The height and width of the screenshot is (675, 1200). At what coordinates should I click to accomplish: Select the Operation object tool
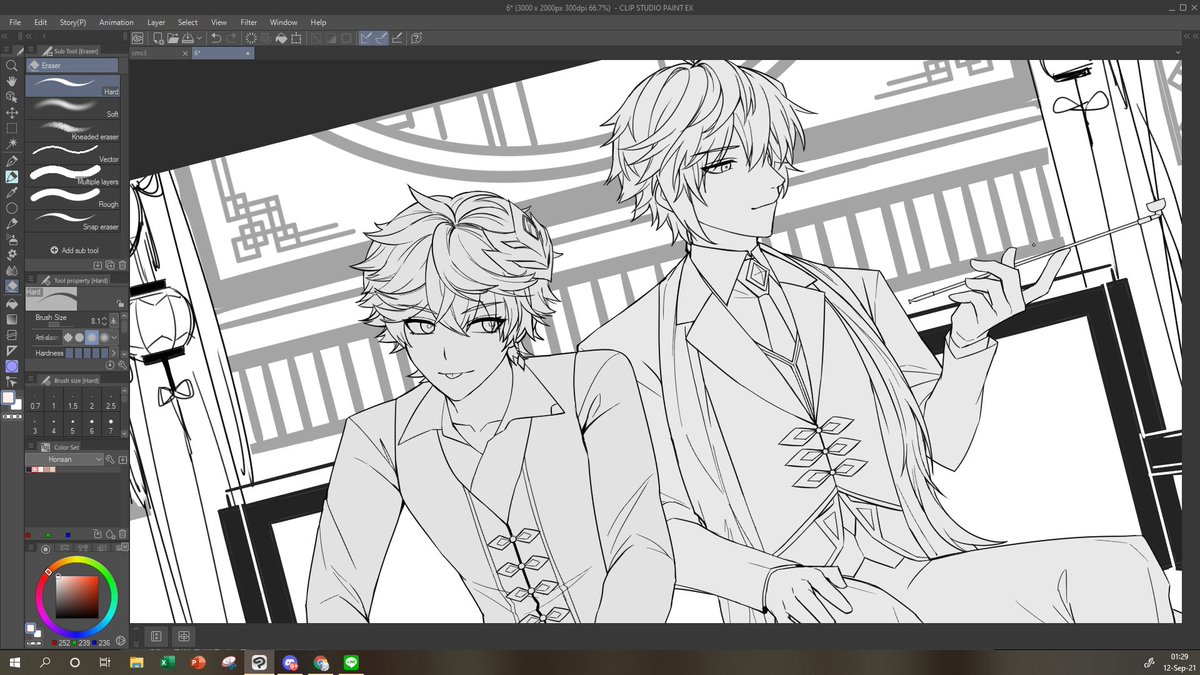12,97
